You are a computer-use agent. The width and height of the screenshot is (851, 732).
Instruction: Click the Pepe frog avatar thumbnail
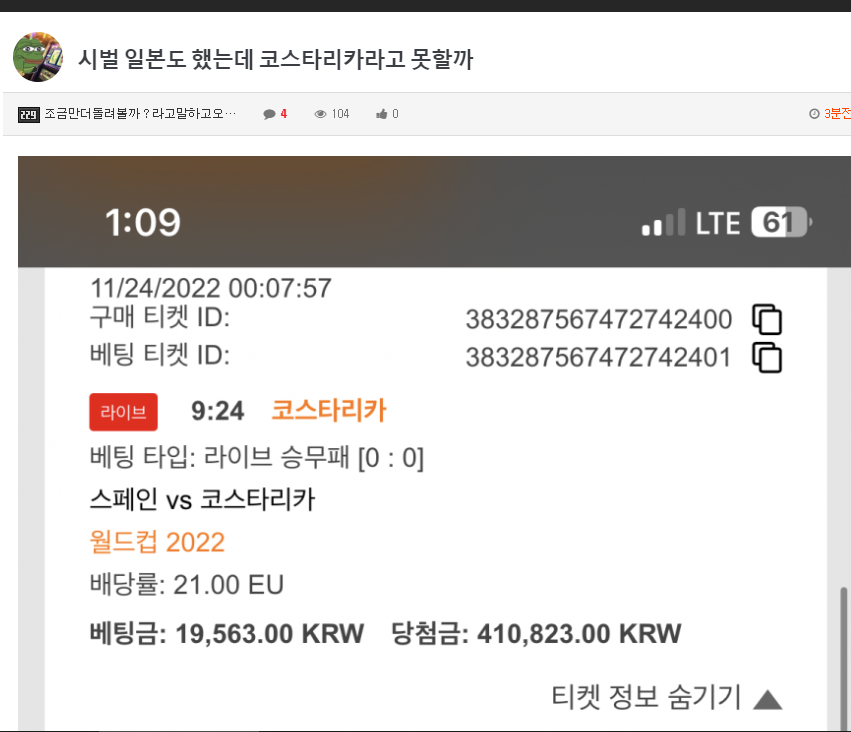37,57
